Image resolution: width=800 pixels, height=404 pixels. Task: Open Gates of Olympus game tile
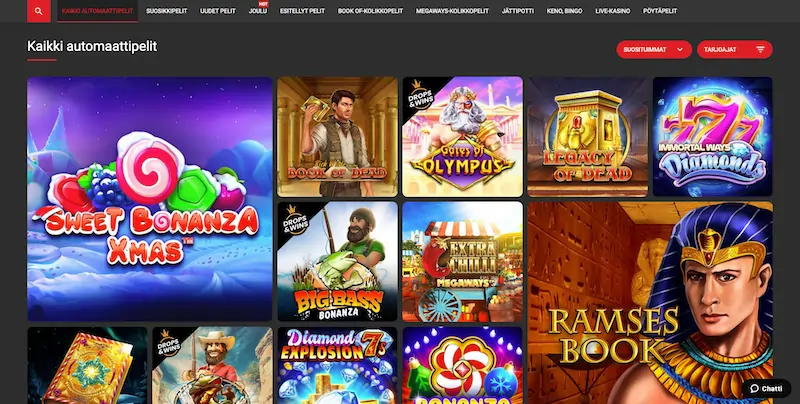pos(463,137)
